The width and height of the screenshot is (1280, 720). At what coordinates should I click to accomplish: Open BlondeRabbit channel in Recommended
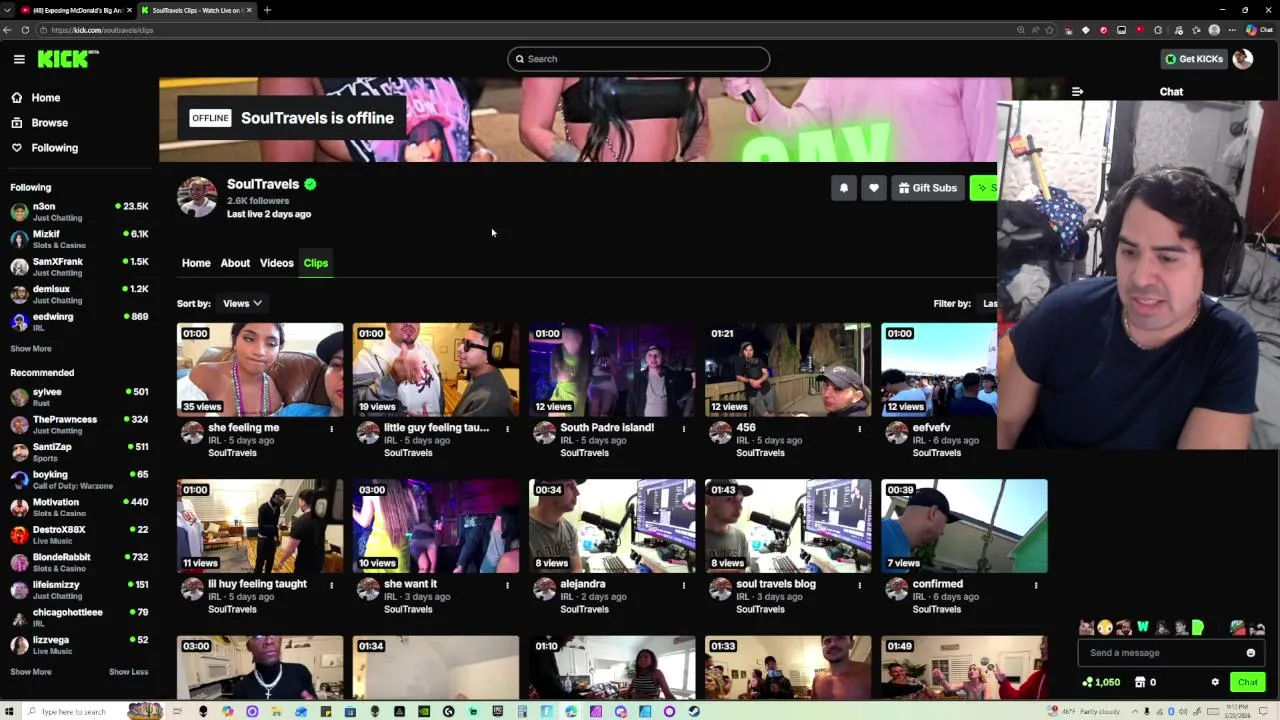point(79,562)
